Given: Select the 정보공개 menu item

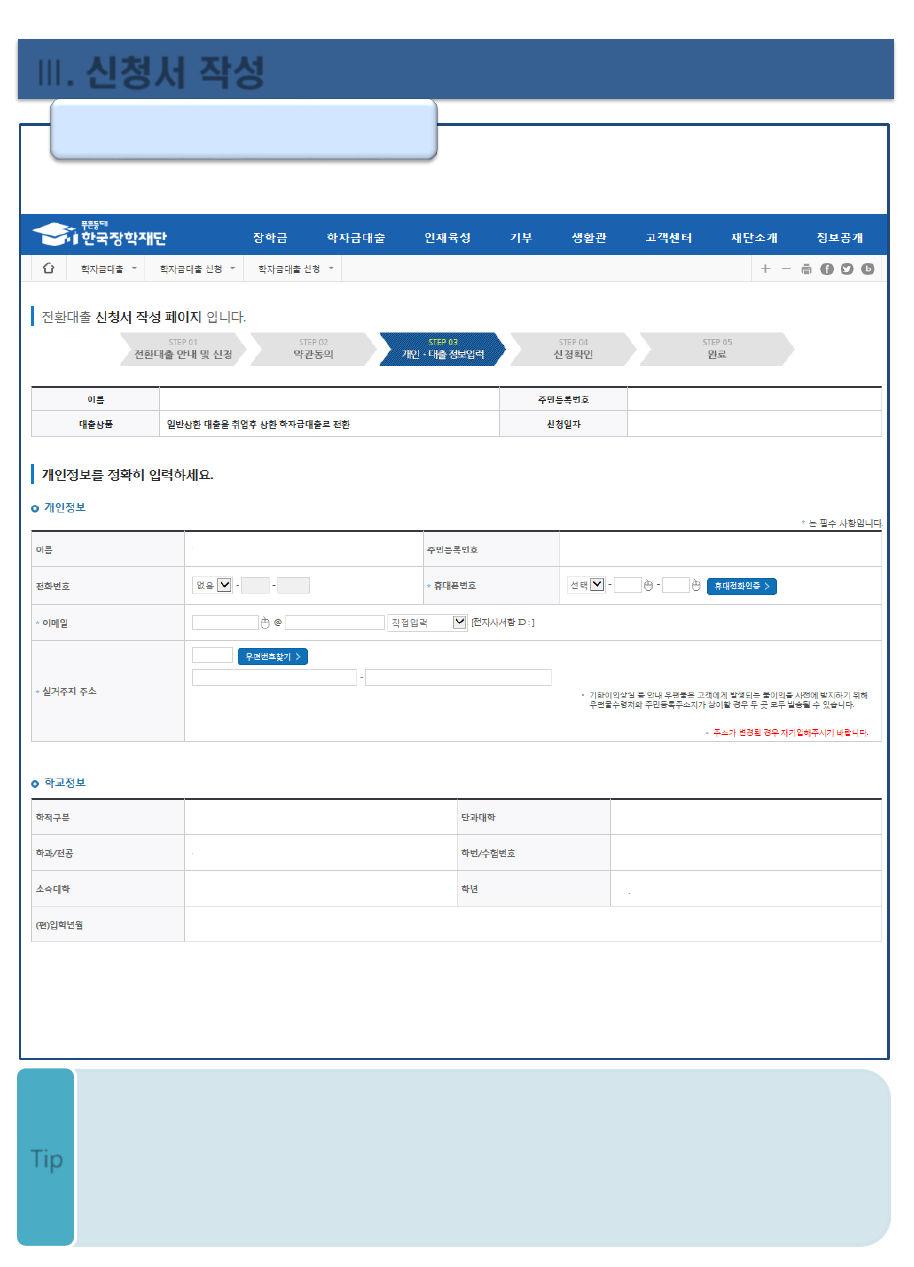Looking at the screenshot, I should (x=839, y=238).
